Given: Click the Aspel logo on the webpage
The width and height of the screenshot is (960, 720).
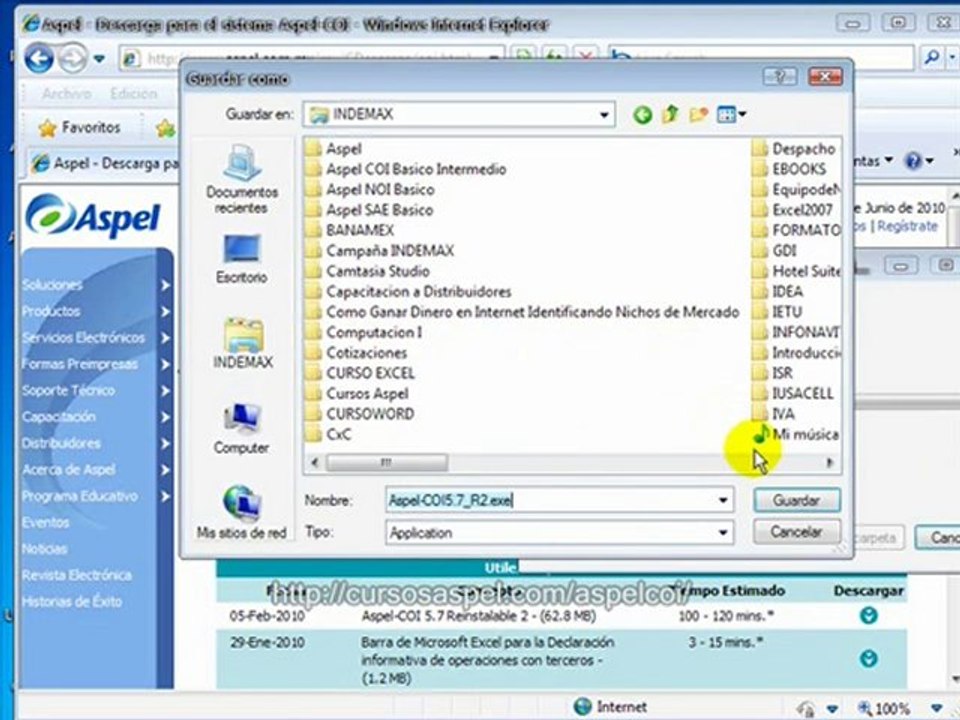Looking at the screenshot, I should point(93,217).
